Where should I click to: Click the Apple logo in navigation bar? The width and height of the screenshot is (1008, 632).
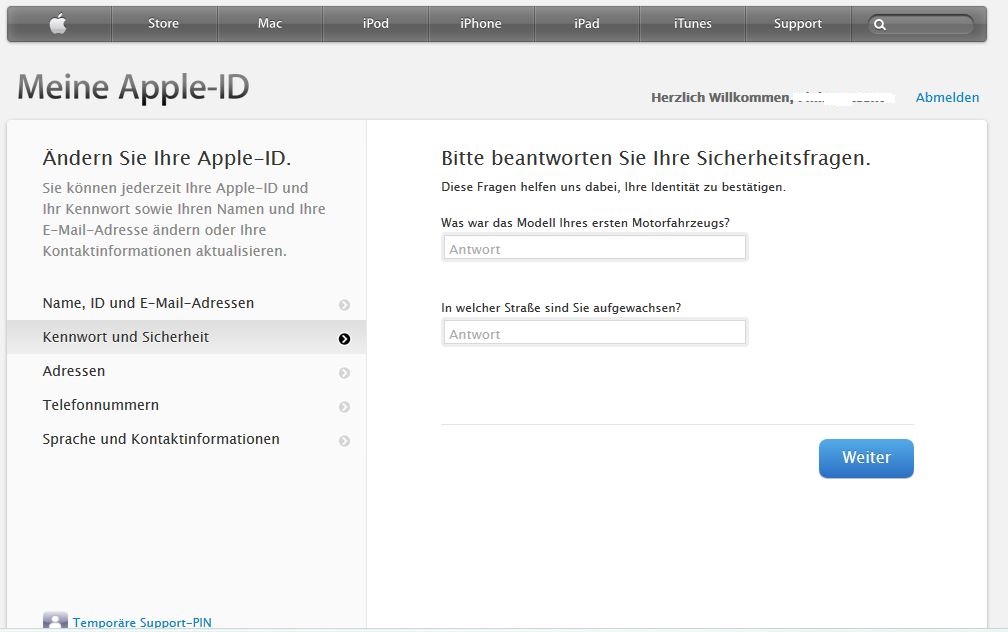[x=58, y=24]
